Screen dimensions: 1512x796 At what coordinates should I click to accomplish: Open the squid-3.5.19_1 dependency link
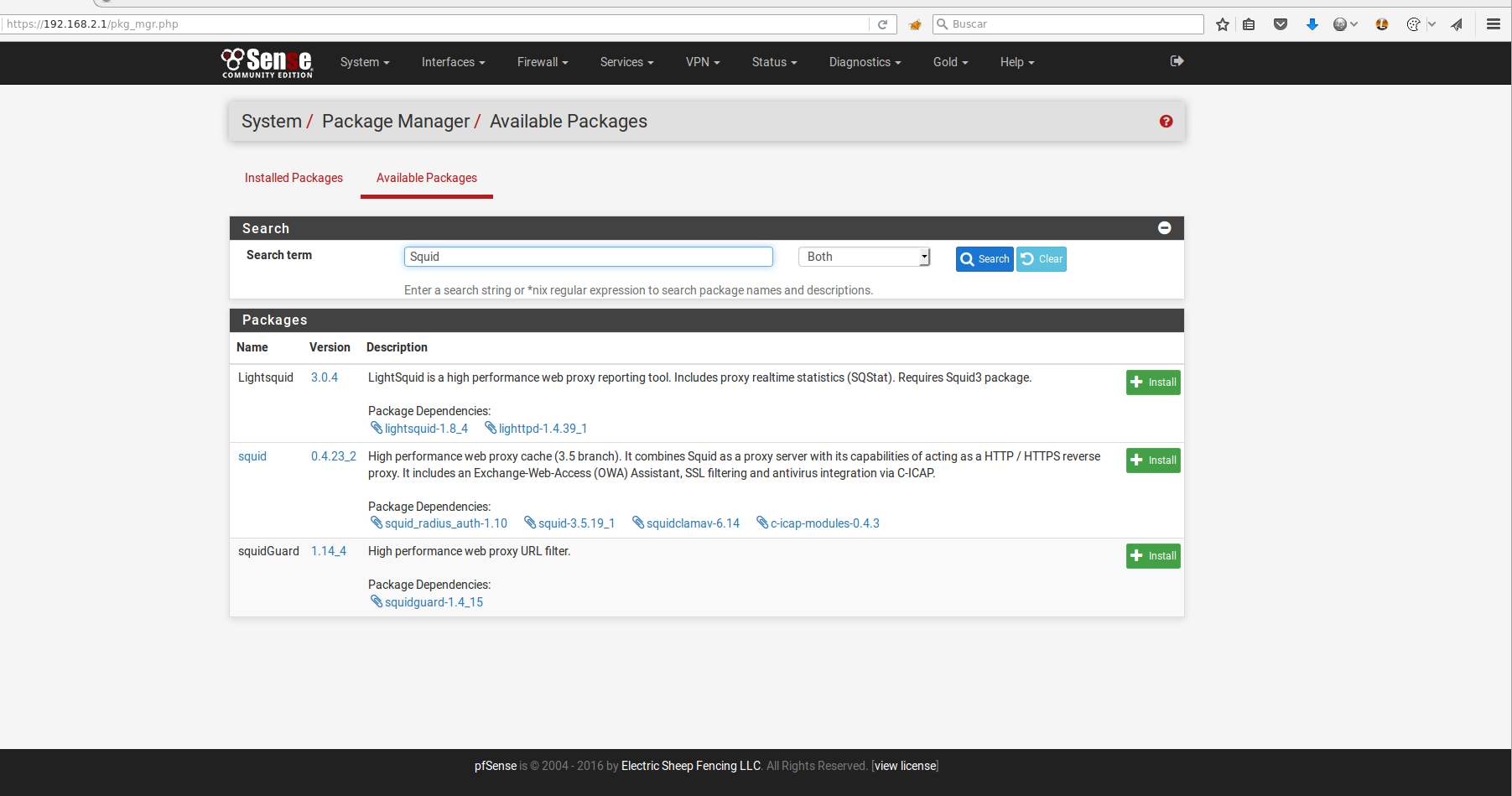(x=575, y=523)
